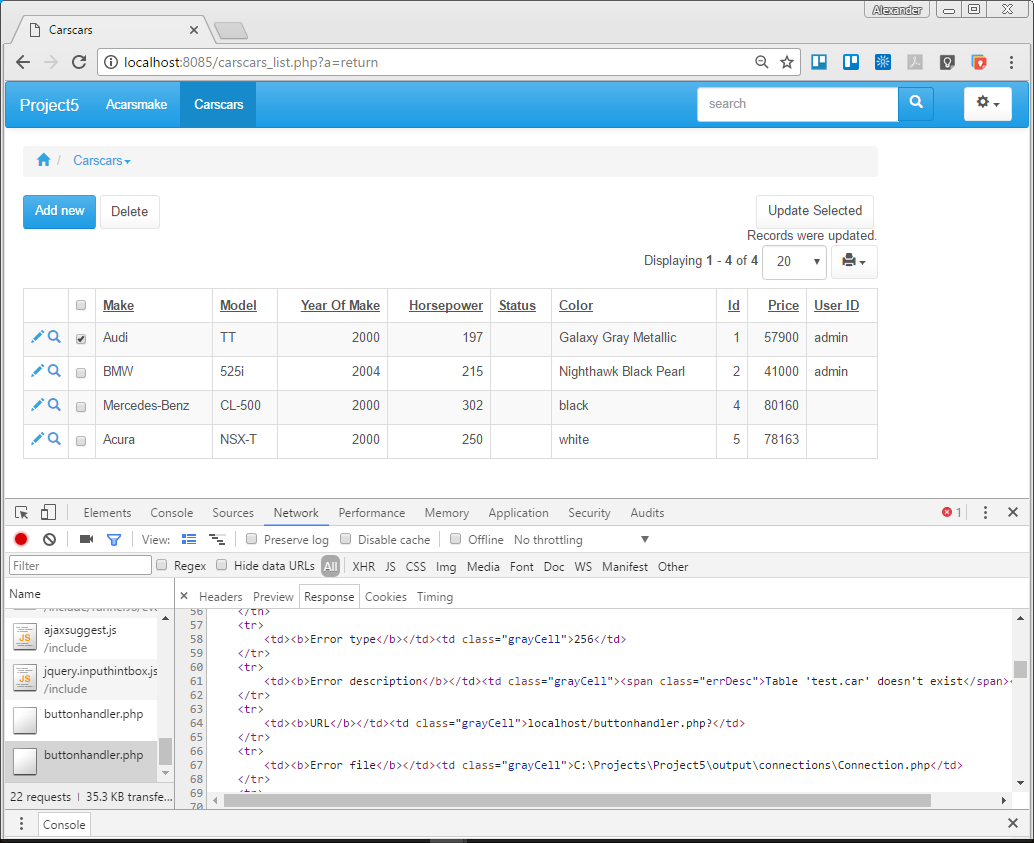Screen dimensions: 1034x843
Task: Clear the network requests list
Action: [x=49, y=539]
